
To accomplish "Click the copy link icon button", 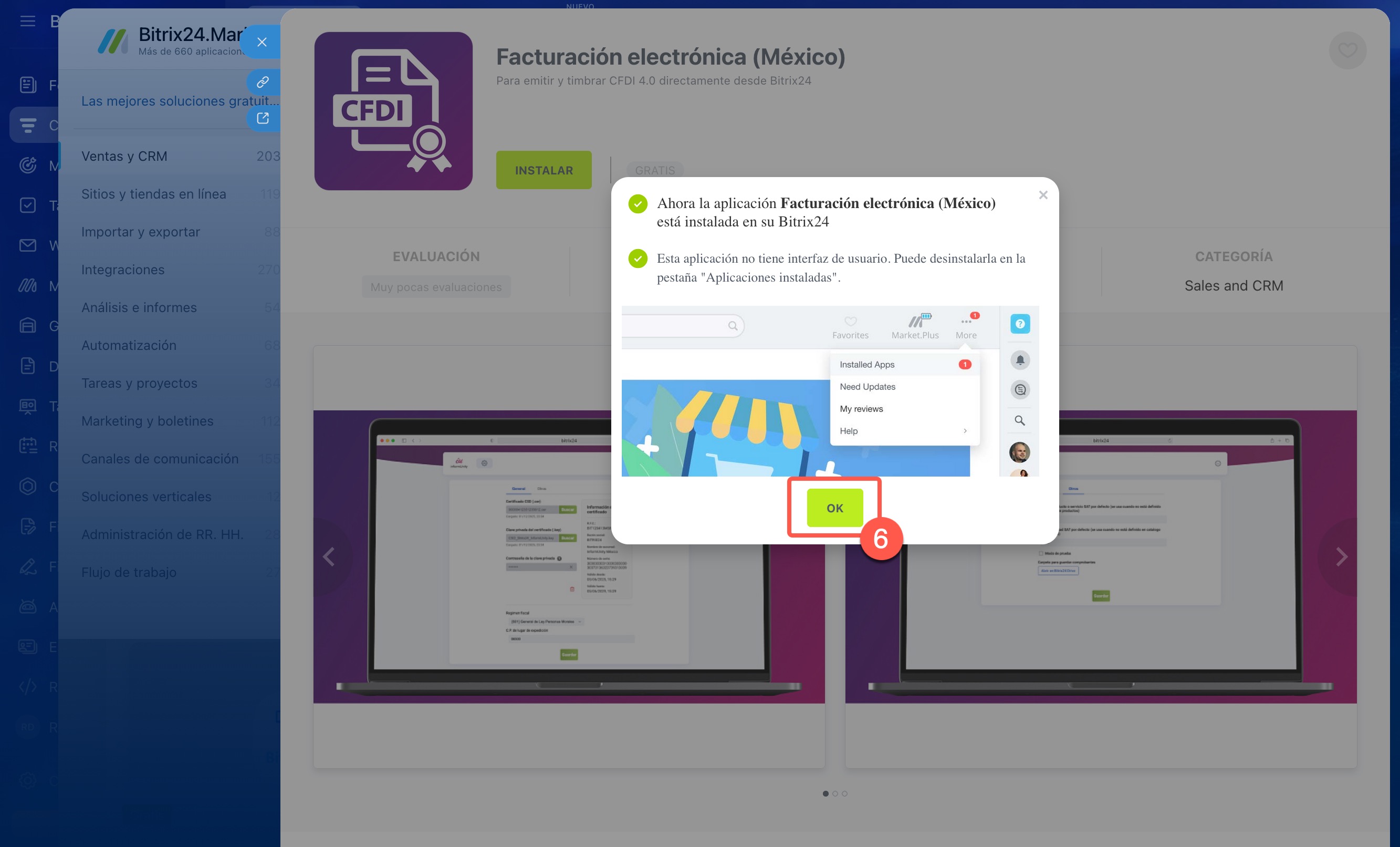I will [x=263, y=82].
